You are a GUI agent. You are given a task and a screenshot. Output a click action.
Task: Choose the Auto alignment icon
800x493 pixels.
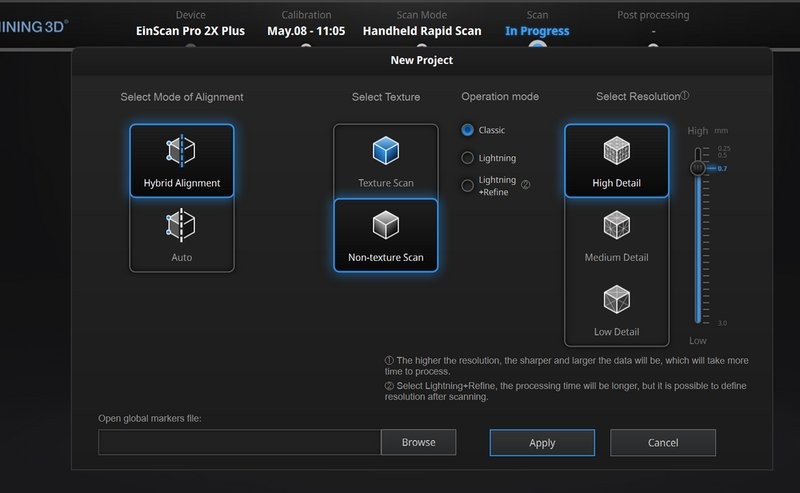181,224
